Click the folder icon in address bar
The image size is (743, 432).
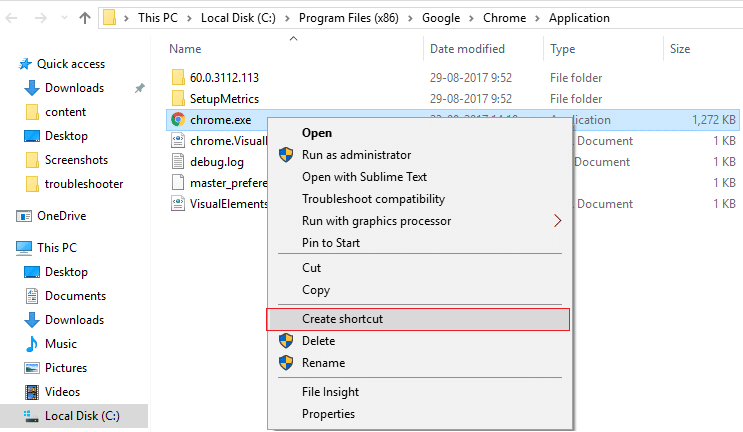click(110, 18)
